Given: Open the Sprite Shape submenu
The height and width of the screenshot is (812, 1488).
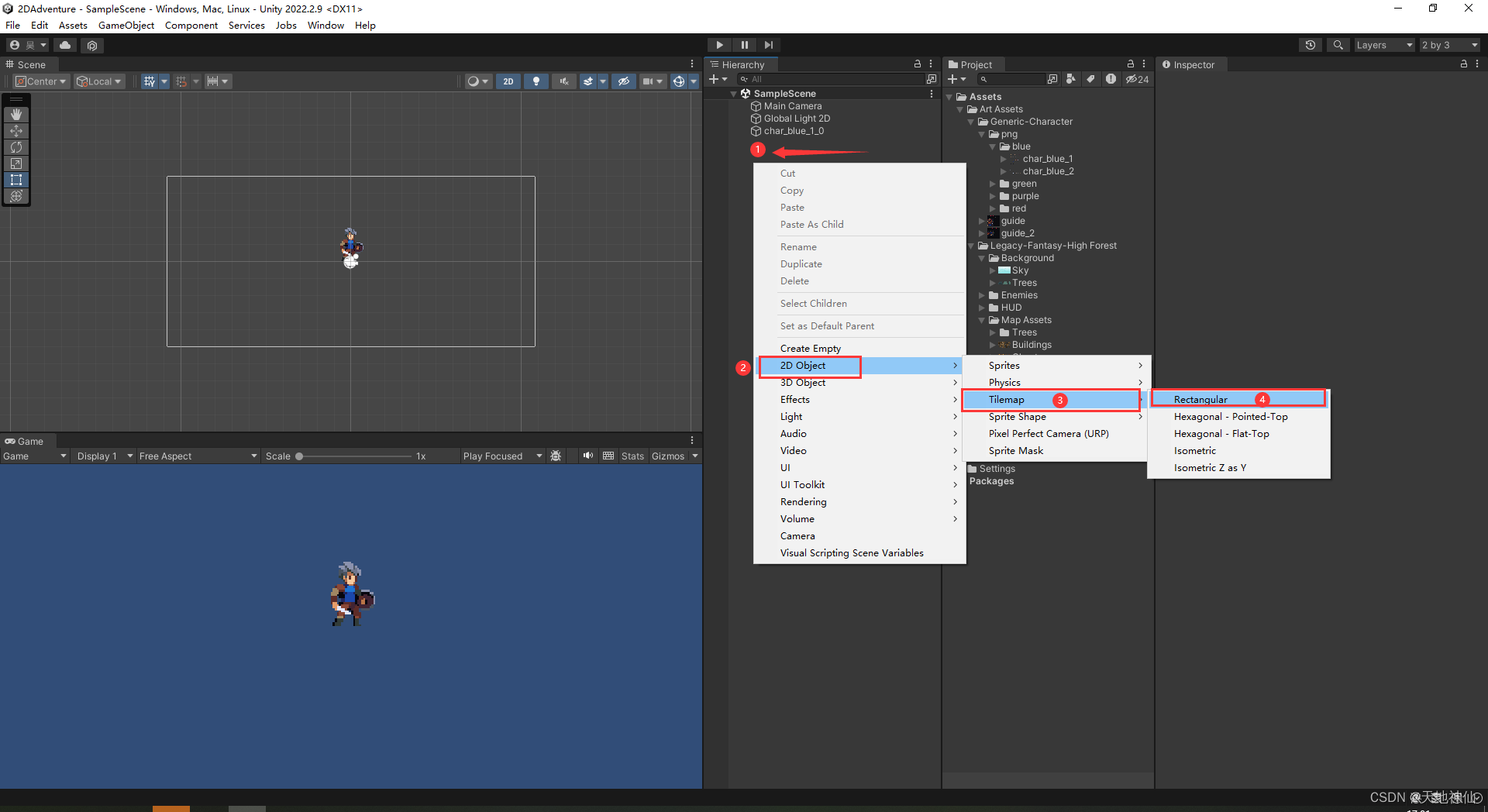Looking at the screenshot, I should pos(1055,417).
